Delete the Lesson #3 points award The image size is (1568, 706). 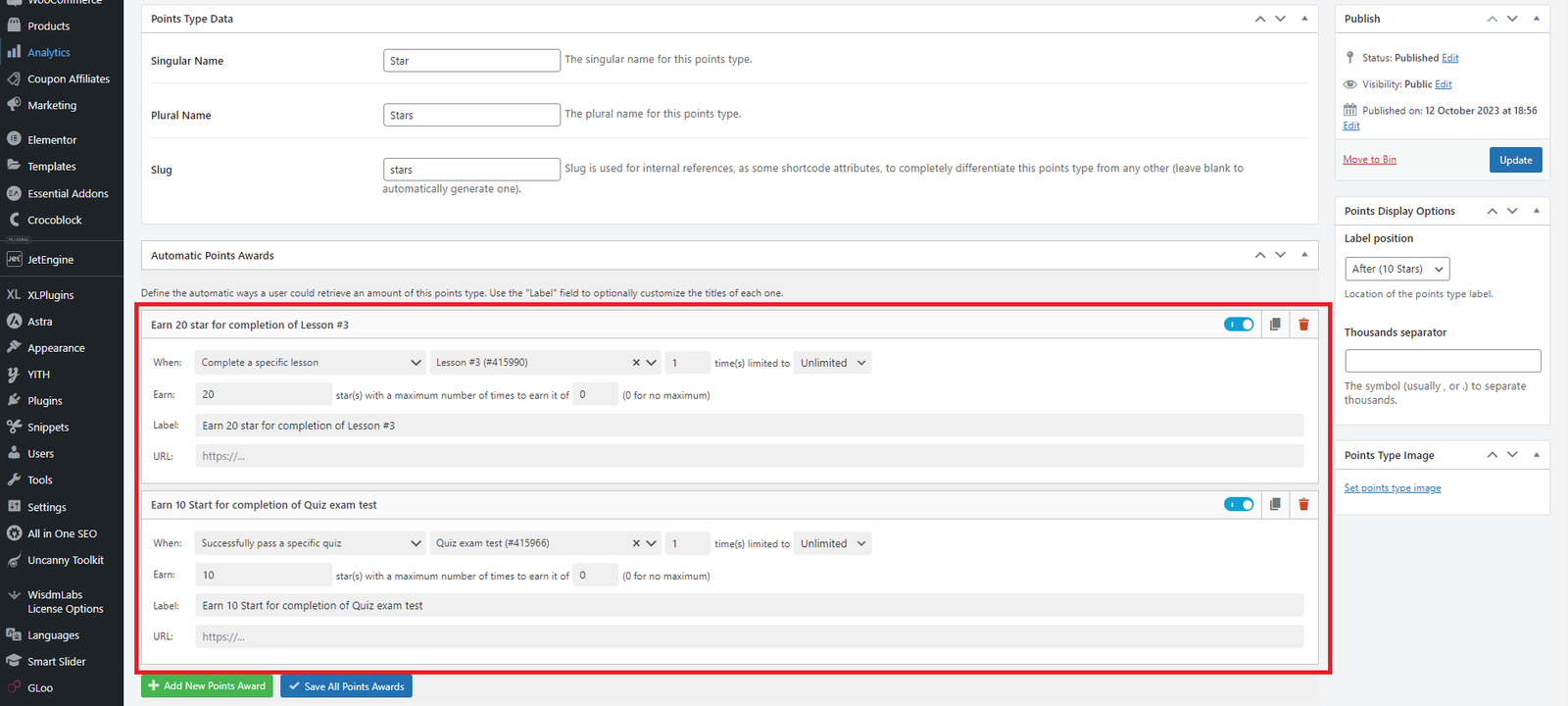[1303, 325]
